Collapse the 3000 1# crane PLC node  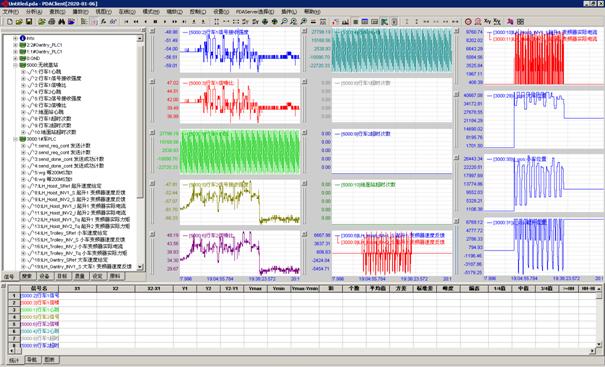(x=16, y=139)
